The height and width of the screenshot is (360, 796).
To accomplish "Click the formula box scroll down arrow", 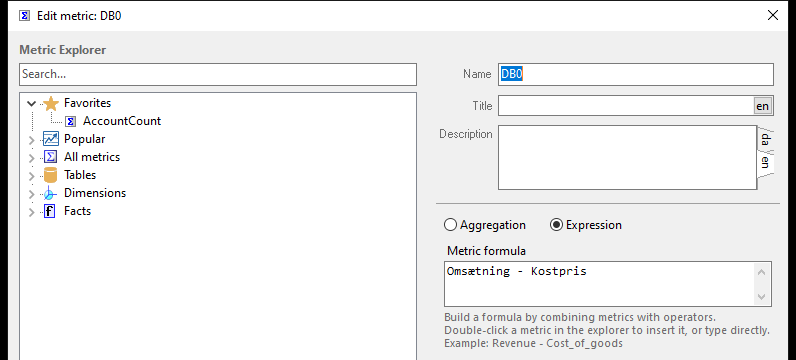I will pos(761,297).
